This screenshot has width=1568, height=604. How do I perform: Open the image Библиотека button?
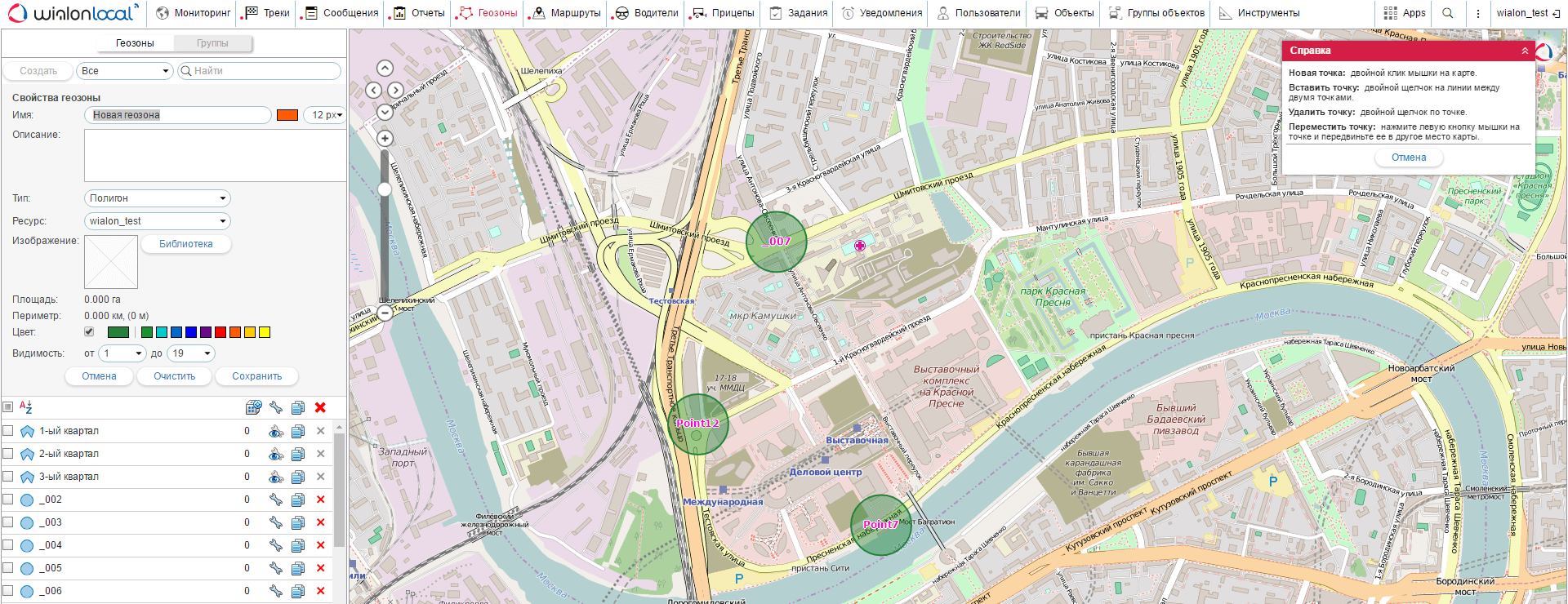click(185, 244)
